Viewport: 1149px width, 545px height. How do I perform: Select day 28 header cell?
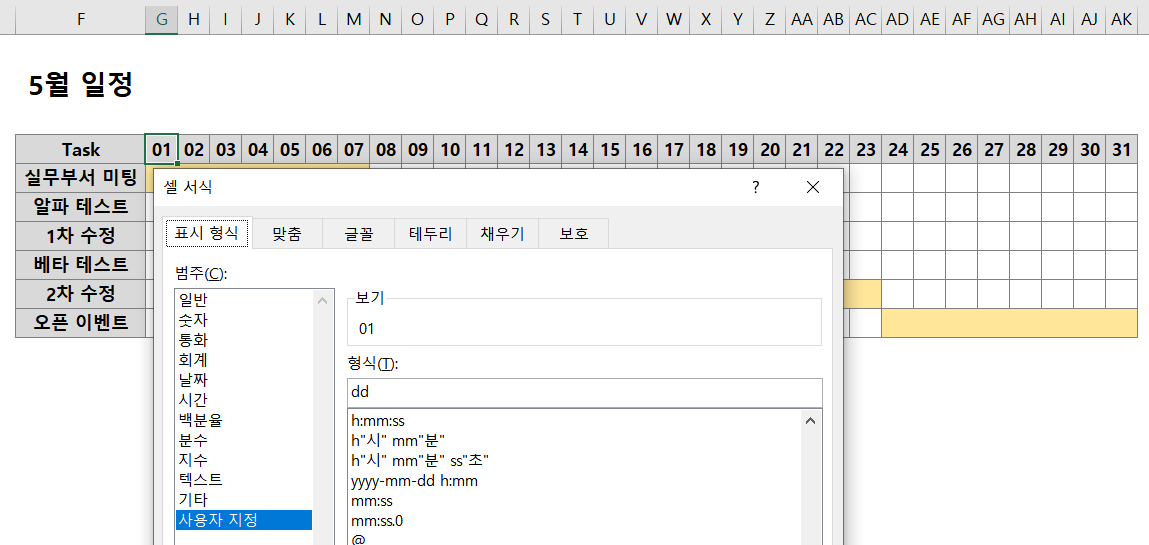pyautogui.click(x=1025, y=149)
